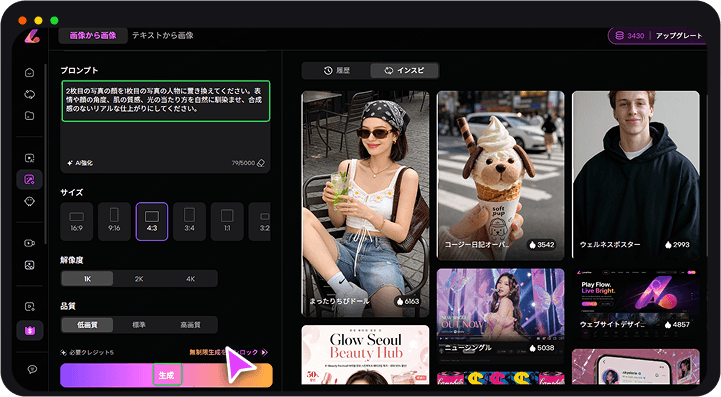Click the credits coin icon showing 3430
Screen dimensions: 721x397
click(x=620, y=35)
